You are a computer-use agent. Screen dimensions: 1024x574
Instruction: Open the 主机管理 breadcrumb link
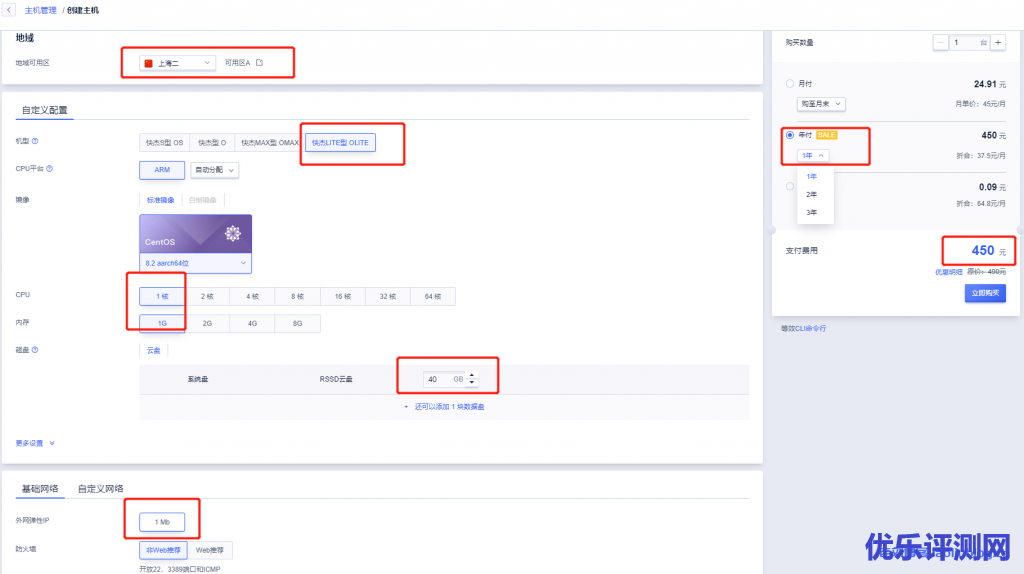(40, 10)
